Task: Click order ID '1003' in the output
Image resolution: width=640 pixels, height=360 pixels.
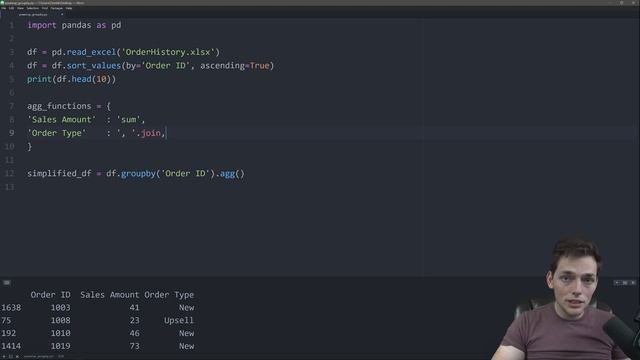Action: coord(60,307)
